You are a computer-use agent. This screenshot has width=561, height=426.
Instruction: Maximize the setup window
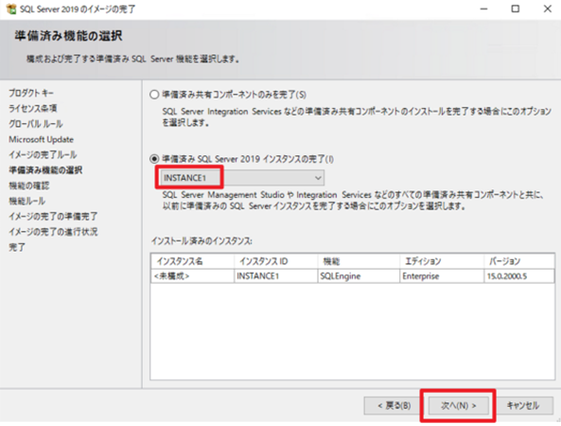tap(515, 9)
